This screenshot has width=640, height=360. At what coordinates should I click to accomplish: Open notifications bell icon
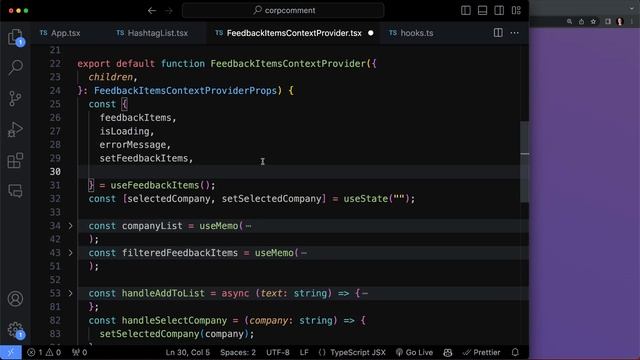515,352
